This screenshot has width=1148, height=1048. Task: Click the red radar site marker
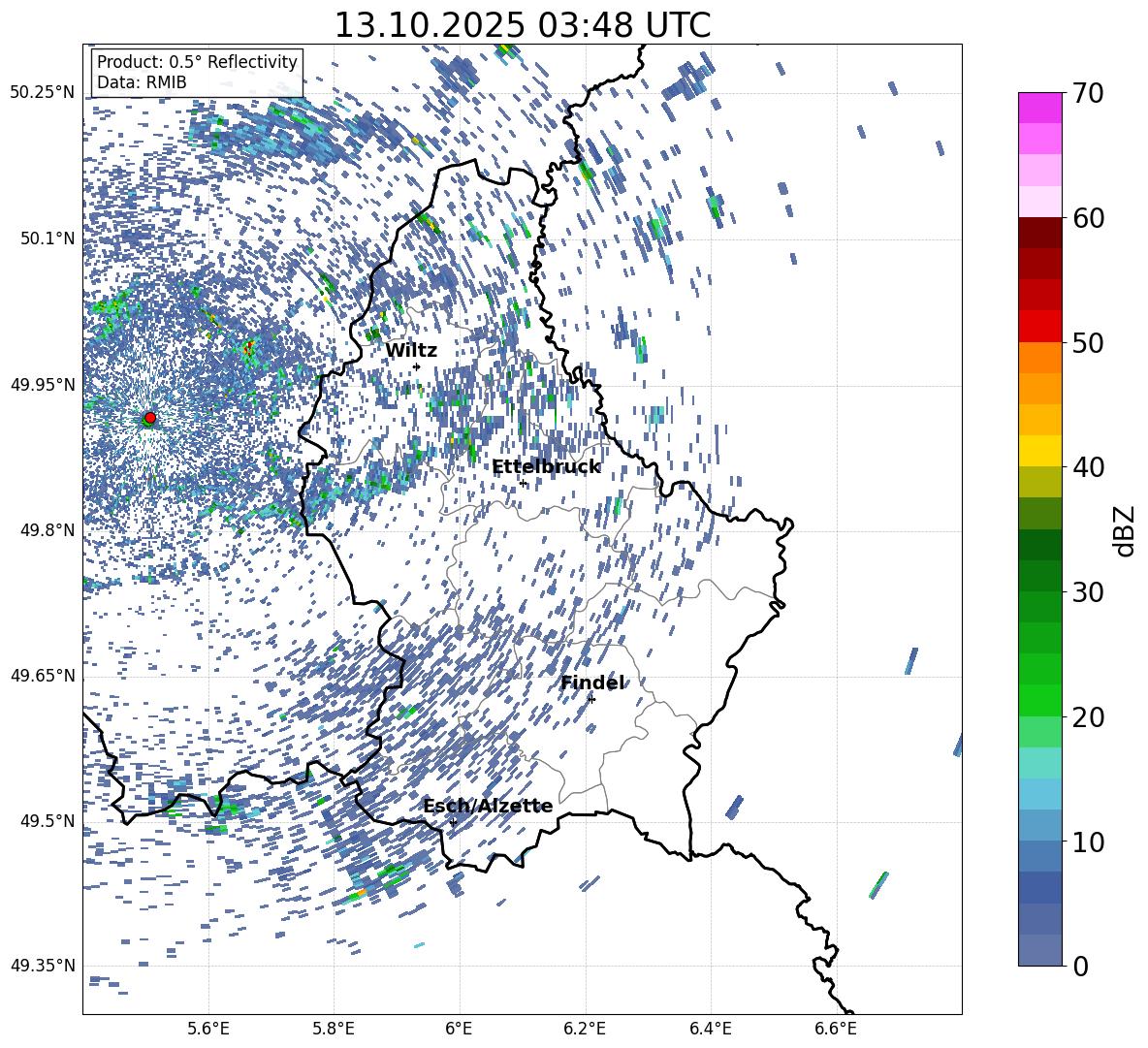coord(150,418)
